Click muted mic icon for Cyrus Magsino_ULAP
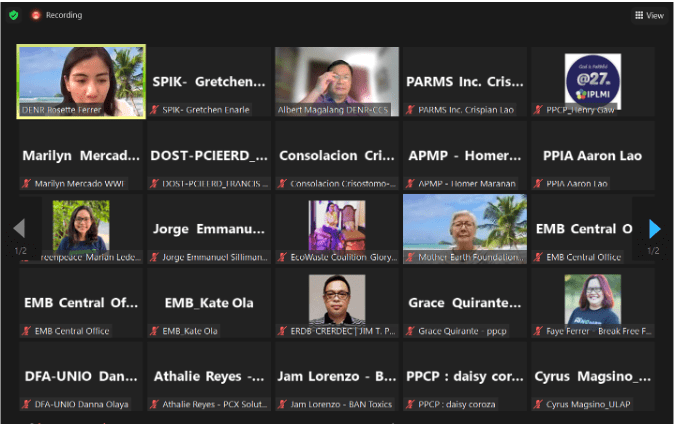The width and height of the screenshot is (675, 424). [x=539, y=404]
